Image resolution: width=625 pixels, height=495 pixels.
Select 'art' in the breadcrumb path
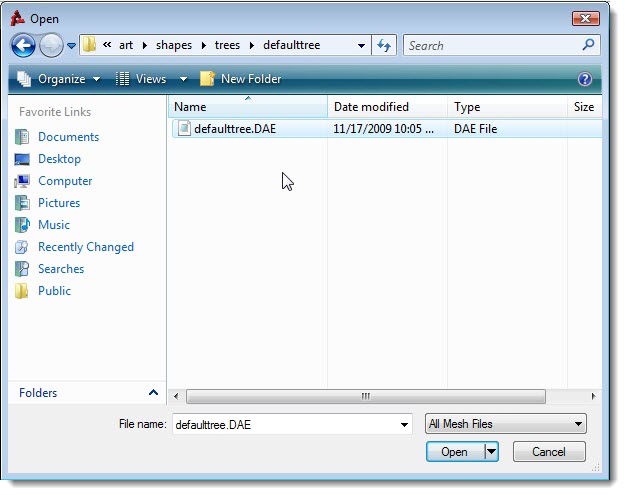[126, 45]
